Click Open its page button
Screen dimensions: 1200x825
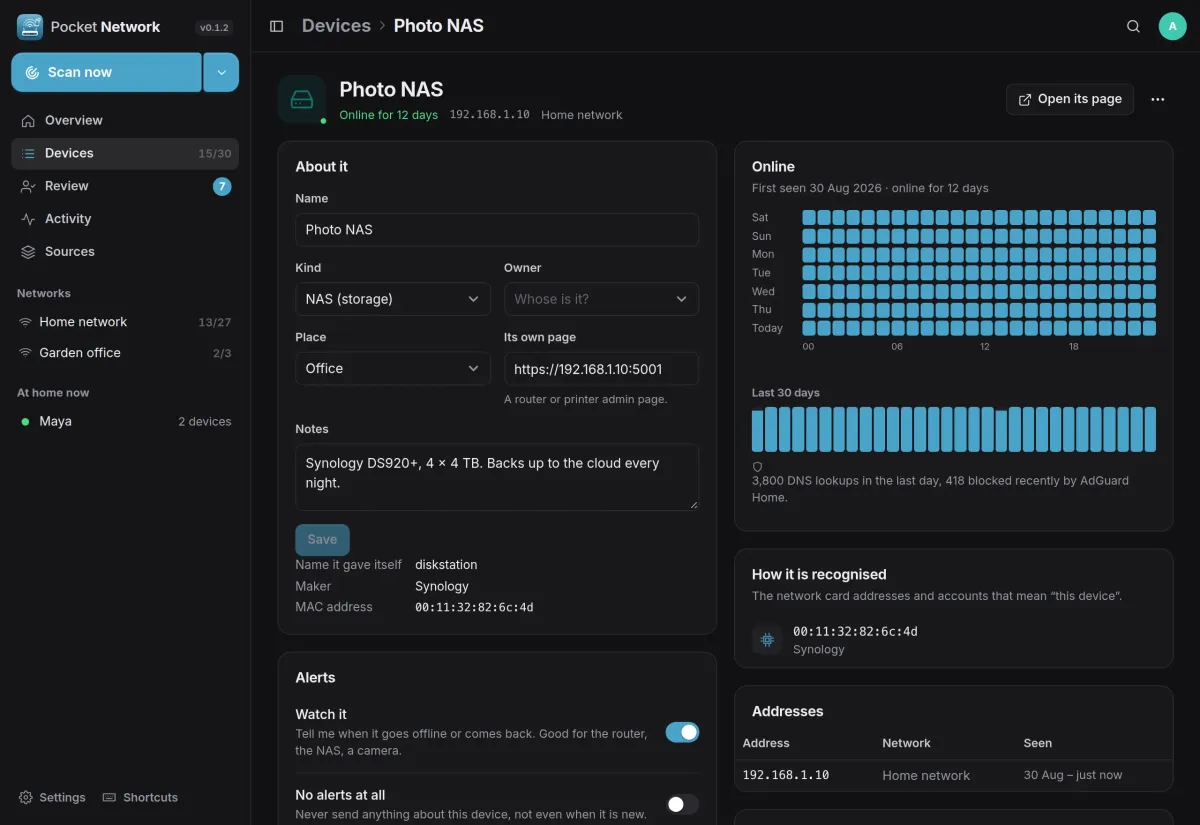[x=1070, y=99]
